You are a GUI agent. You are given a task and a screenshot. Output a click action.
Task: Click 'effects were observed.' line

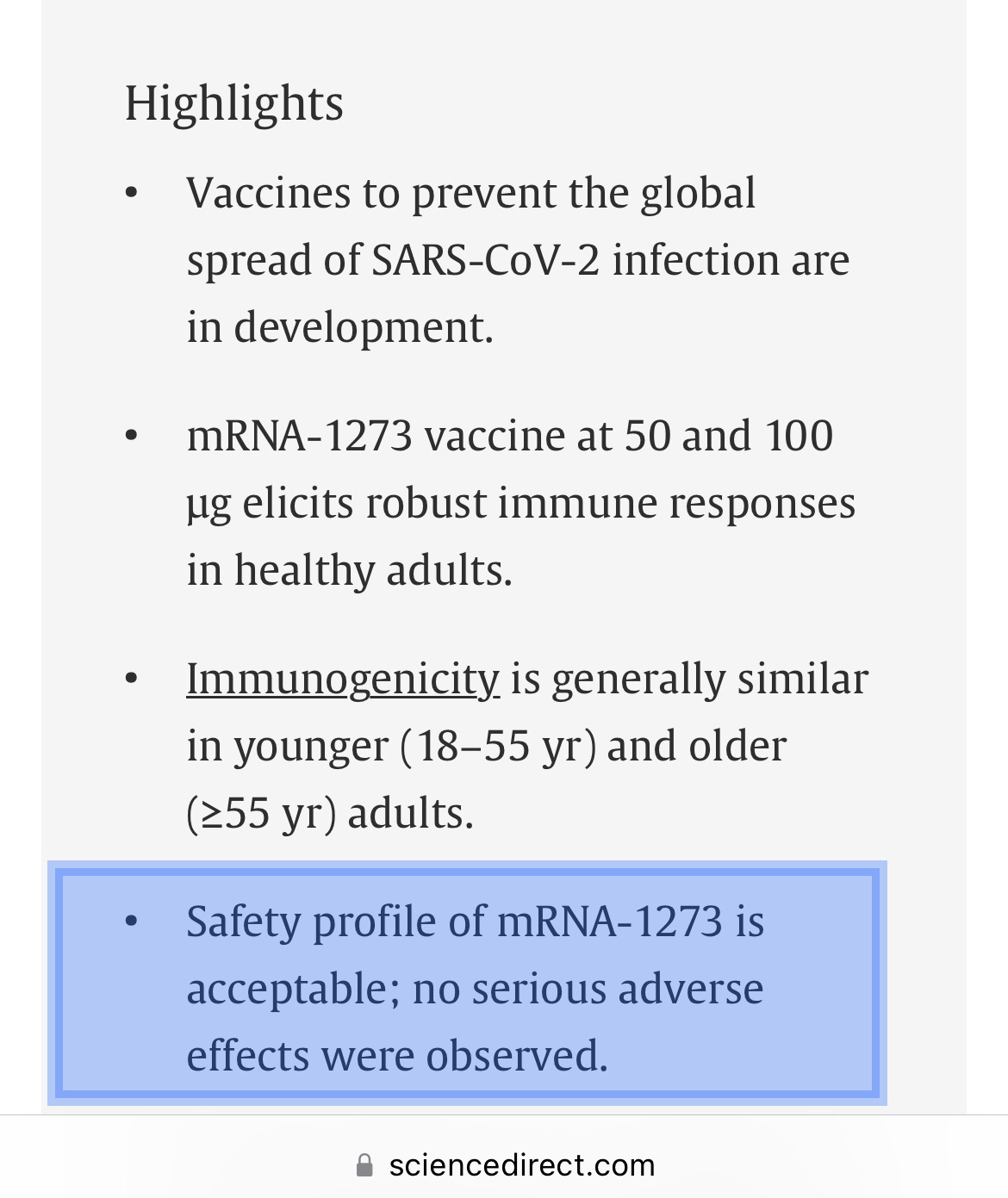(397, 1056)
